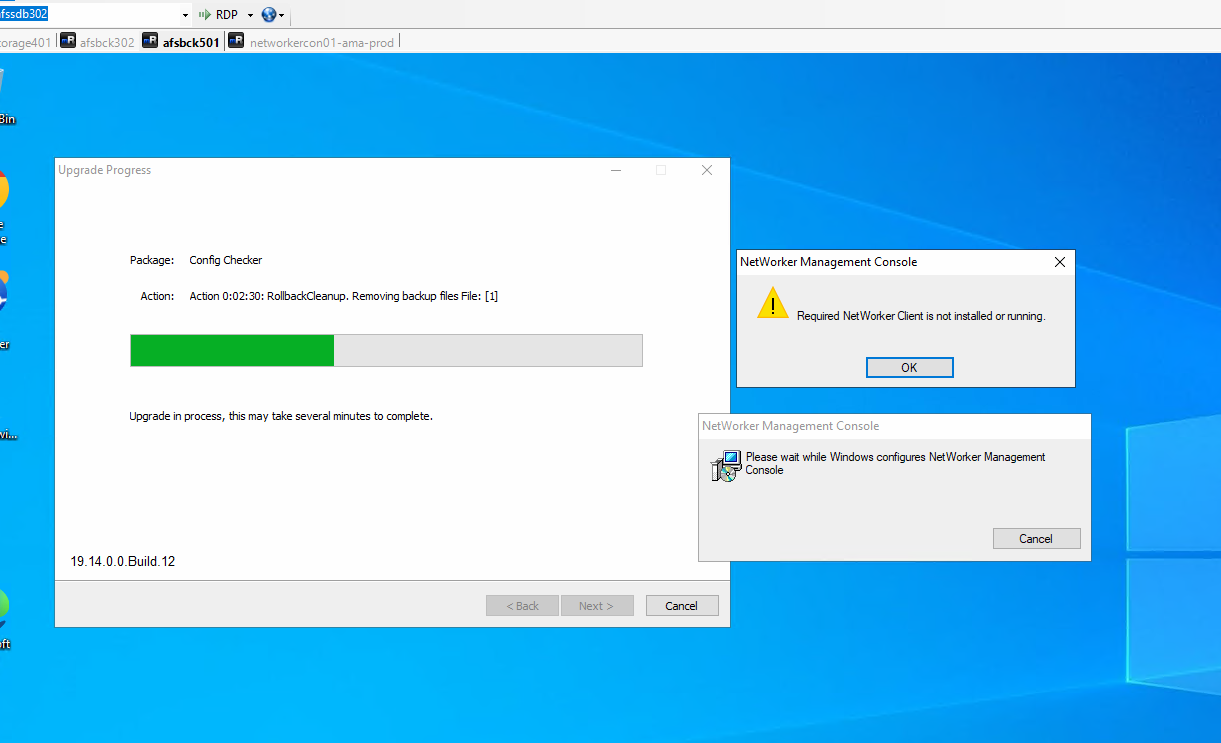Image resolution: width=1221 pixels, height=743 pixels.
Task: Click the RDP icon on the afsbck501 tab
Action: [x=150, y=41]
